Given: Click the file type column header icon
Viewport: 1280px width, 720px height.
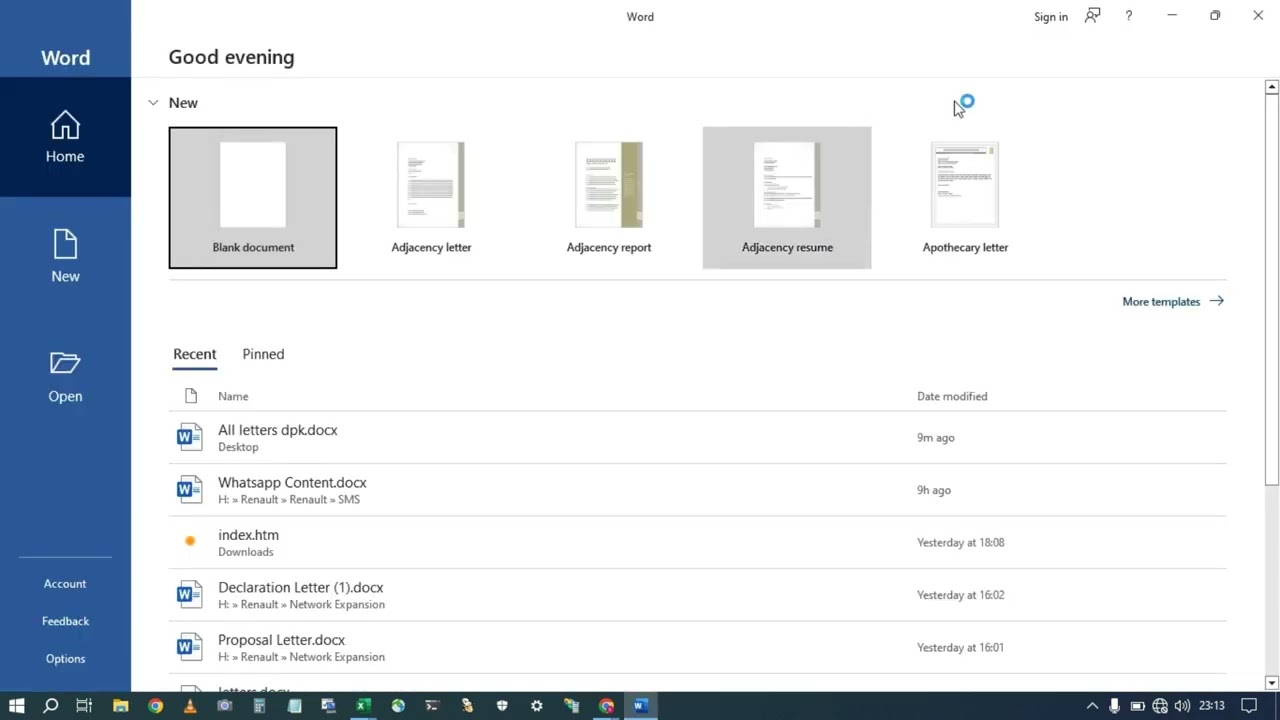Looking at the screenshot, I should (191, 396).
